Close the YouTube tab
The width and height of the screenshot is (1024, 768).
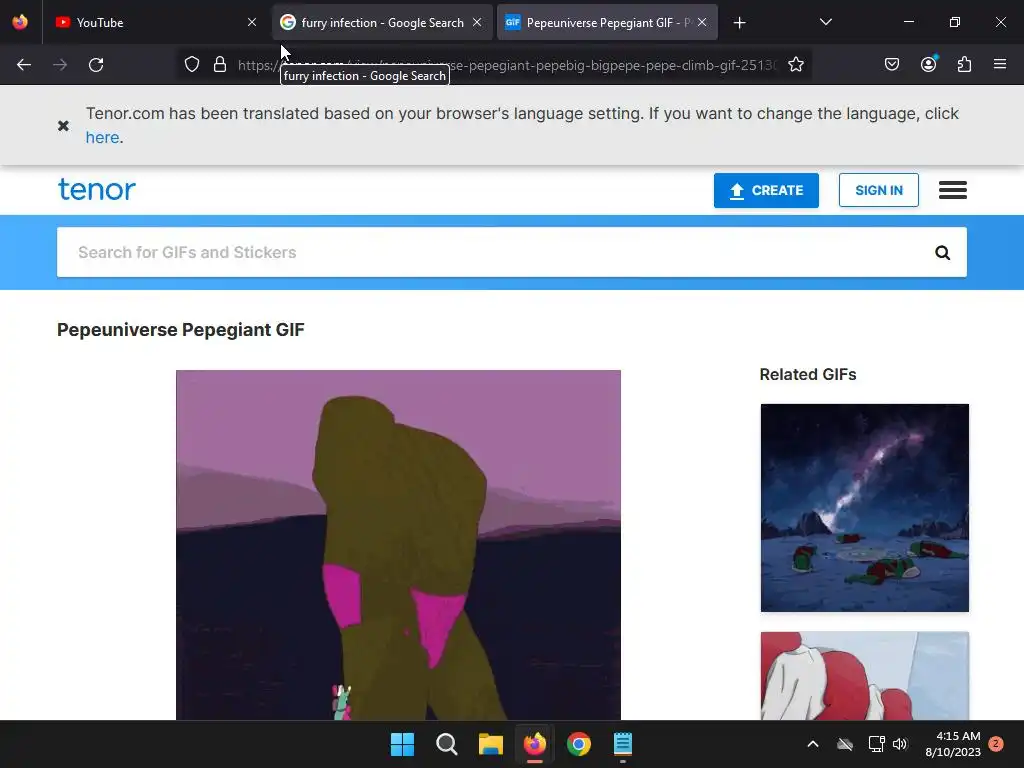pyautogui.click(x=252, y=22)
